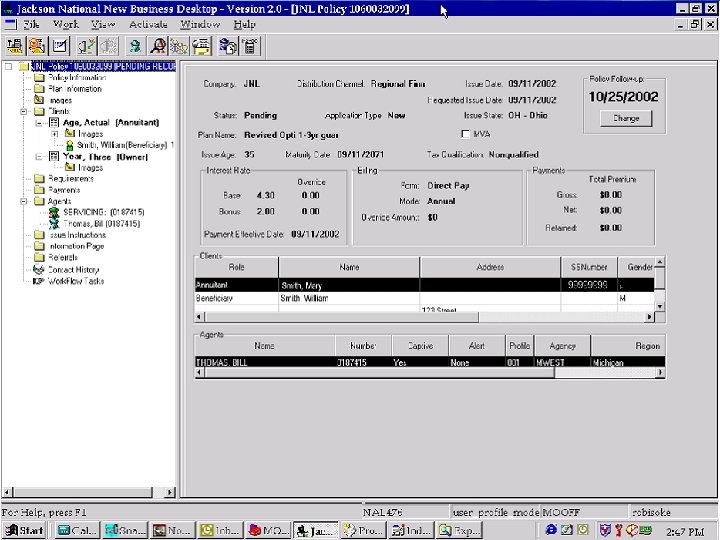
Task: Click the calculator icon in the toolbar
Action: tap(251, 46)
